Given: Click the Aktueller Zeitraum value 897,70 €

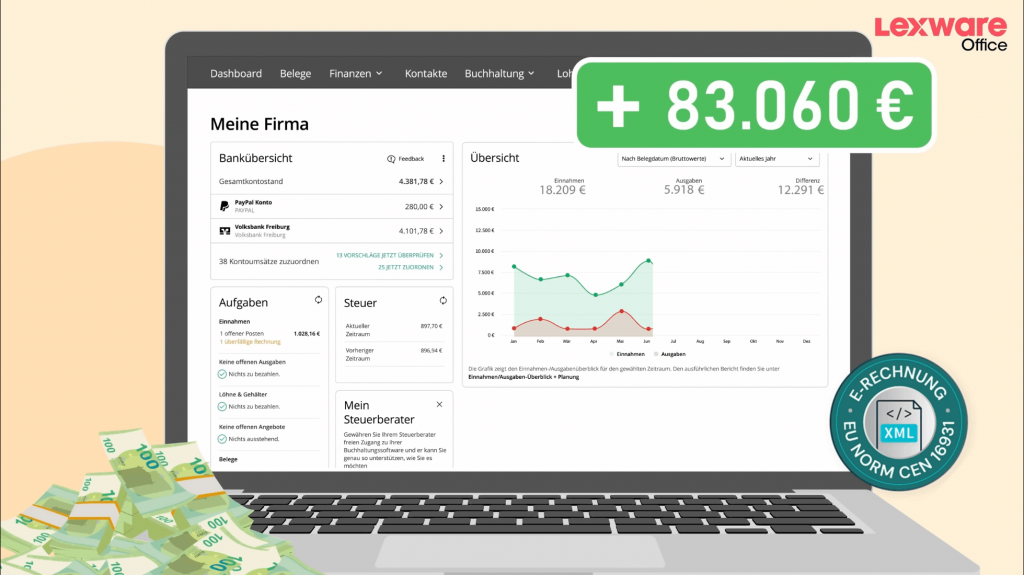Looking at the screenshot, I should pos(431,326).
